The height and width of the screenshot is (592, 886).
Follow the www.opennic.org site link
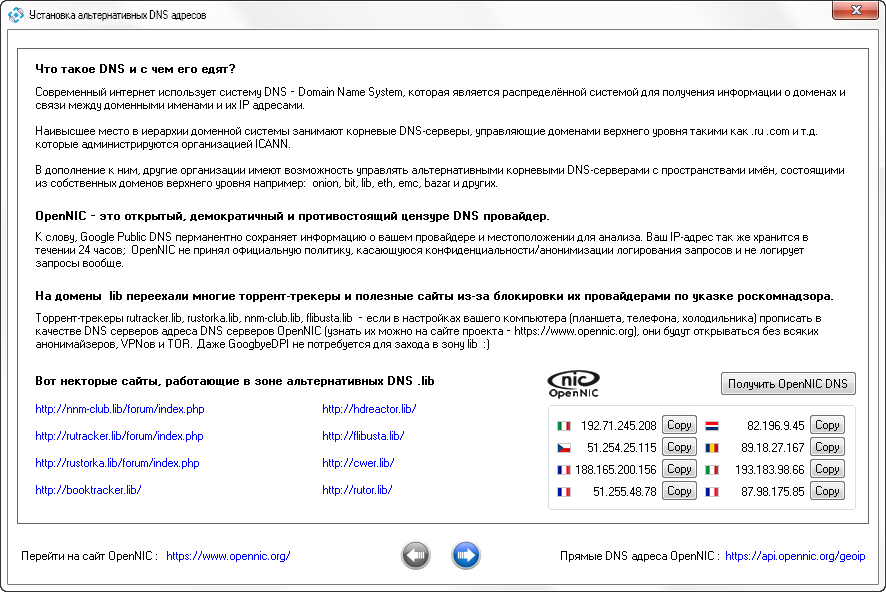228,556
